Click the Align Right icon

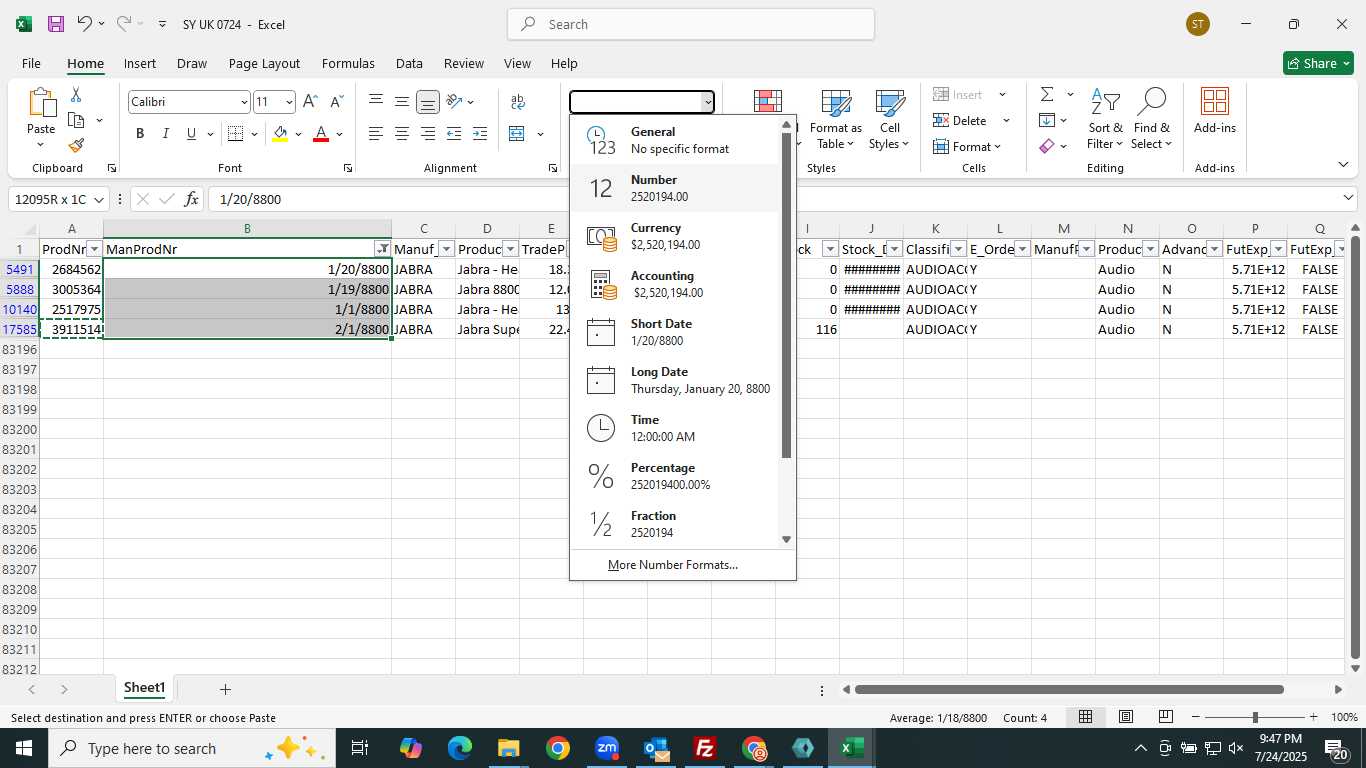point(427,134)
